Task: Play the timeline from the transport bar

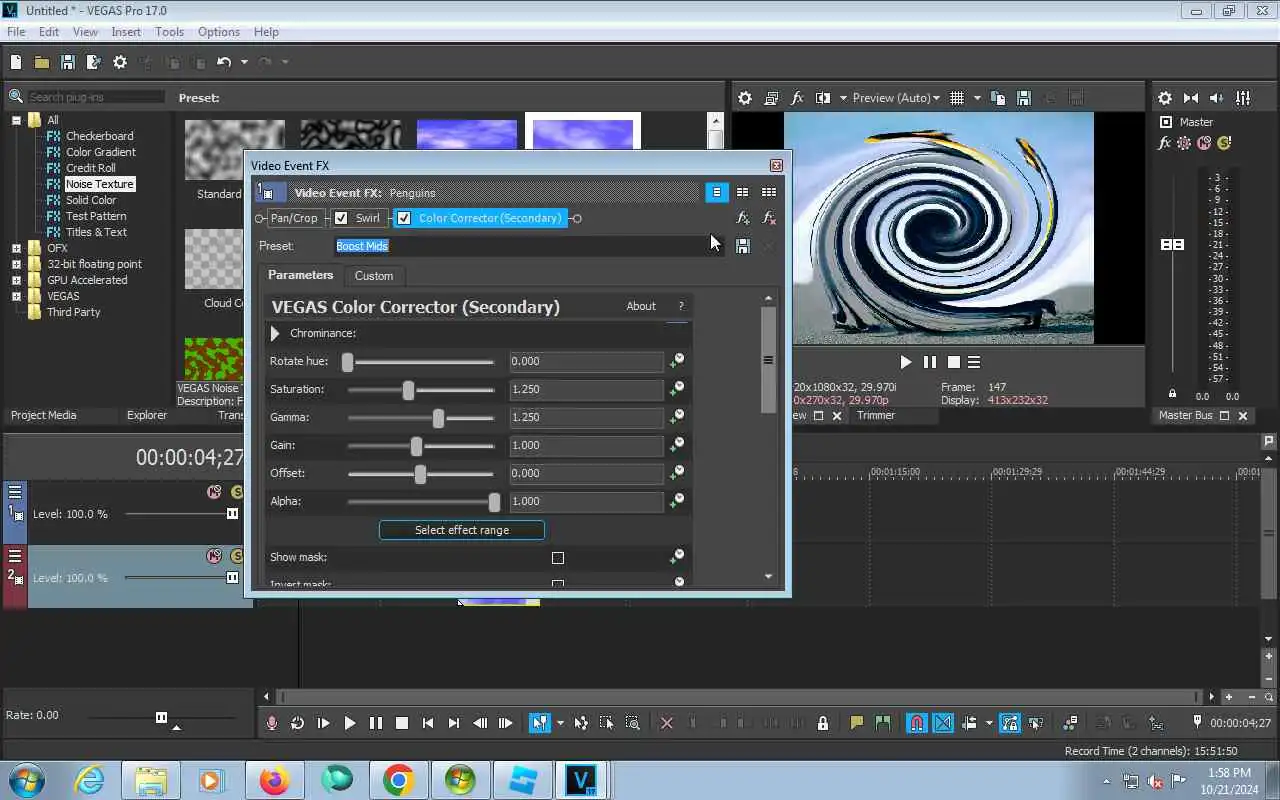Action: tap(350, 723)
